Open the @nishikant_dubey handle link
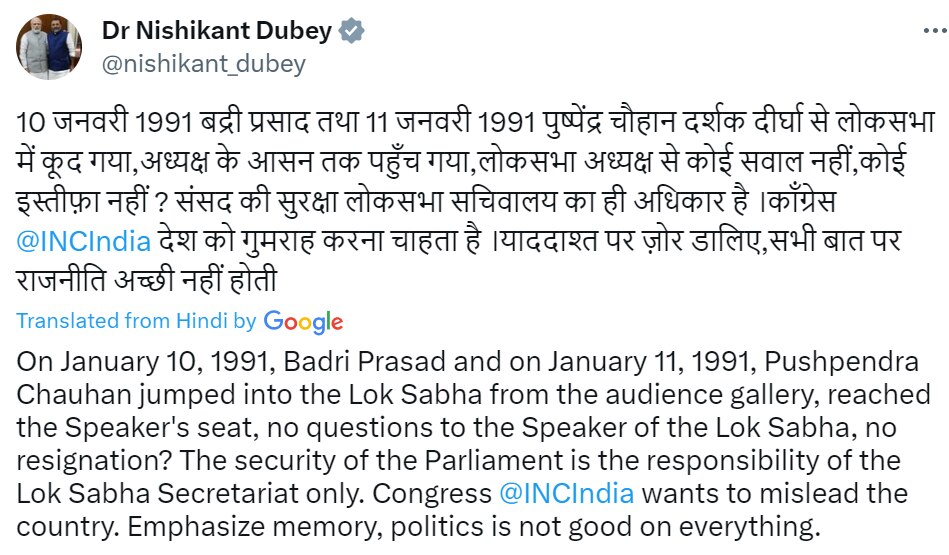 (203, 64)
